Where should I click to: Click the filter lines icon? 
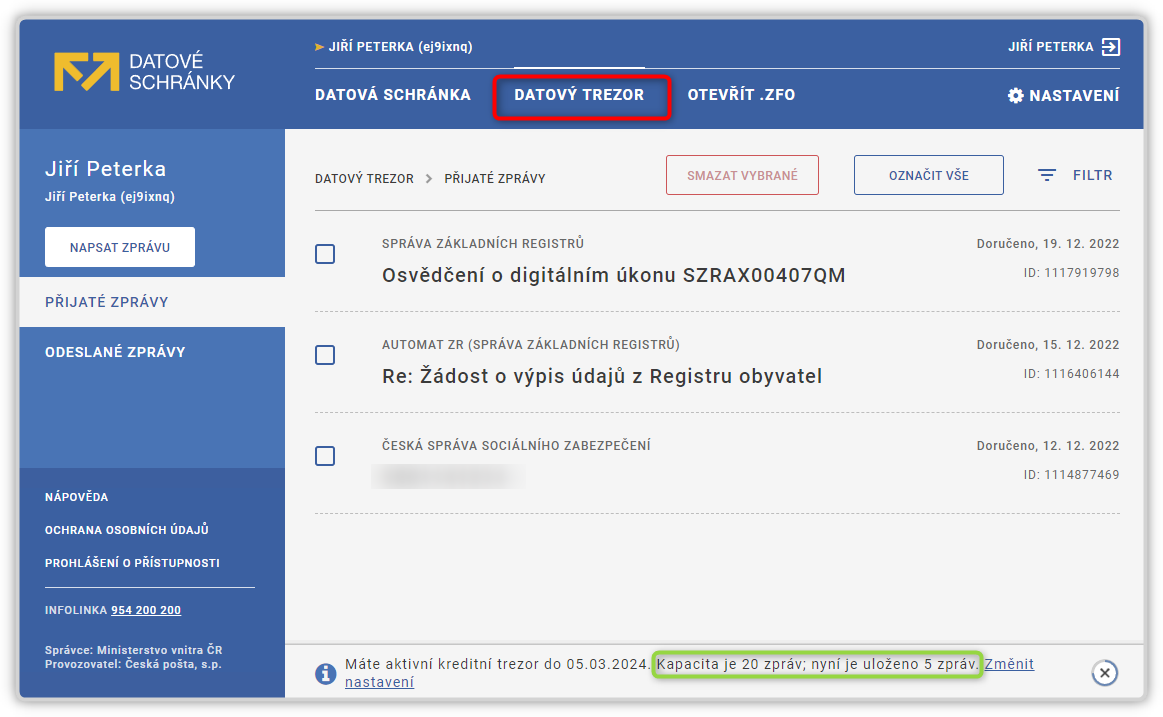pos(1047,175)
